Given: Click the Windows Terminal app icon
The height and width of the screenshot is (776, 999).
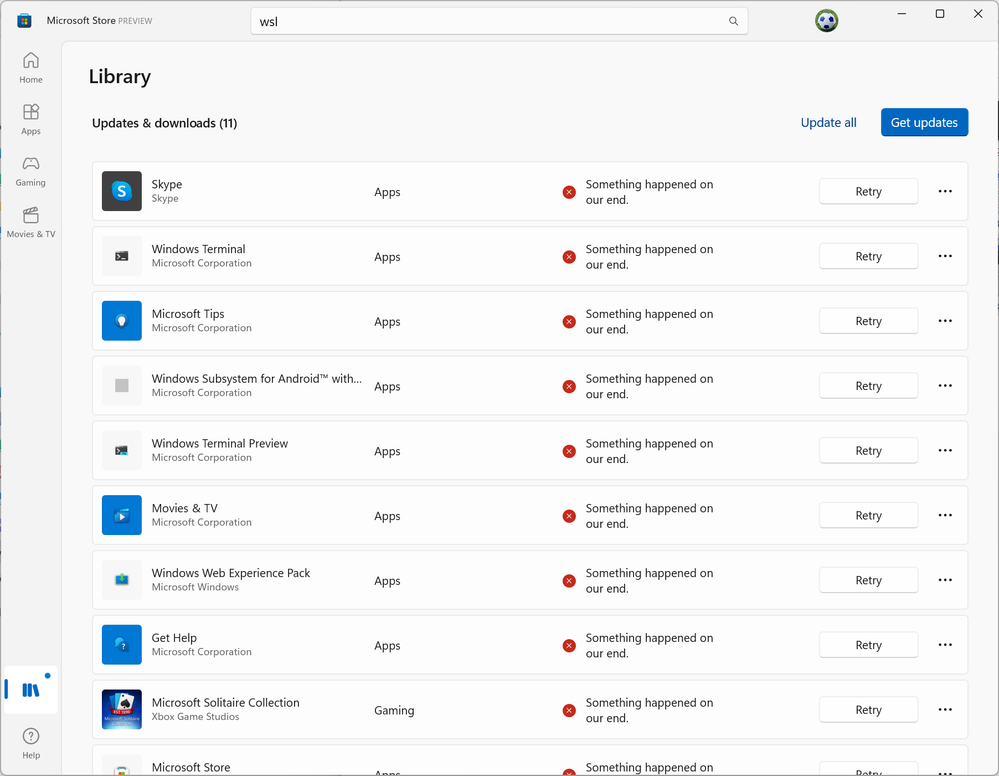Looking at the screenshot, I should [x=122, y=256].
